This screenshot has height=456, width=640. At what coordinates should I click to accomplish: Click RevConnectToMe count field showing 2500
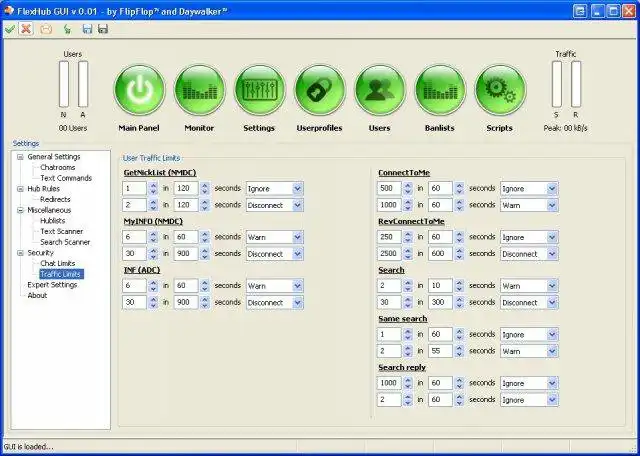[389, 254]
